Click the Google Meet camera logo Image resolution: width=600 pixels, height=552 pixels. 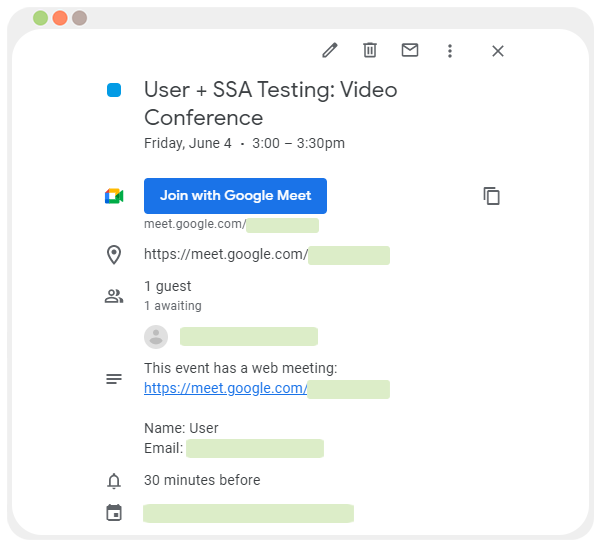coord(114,196)
